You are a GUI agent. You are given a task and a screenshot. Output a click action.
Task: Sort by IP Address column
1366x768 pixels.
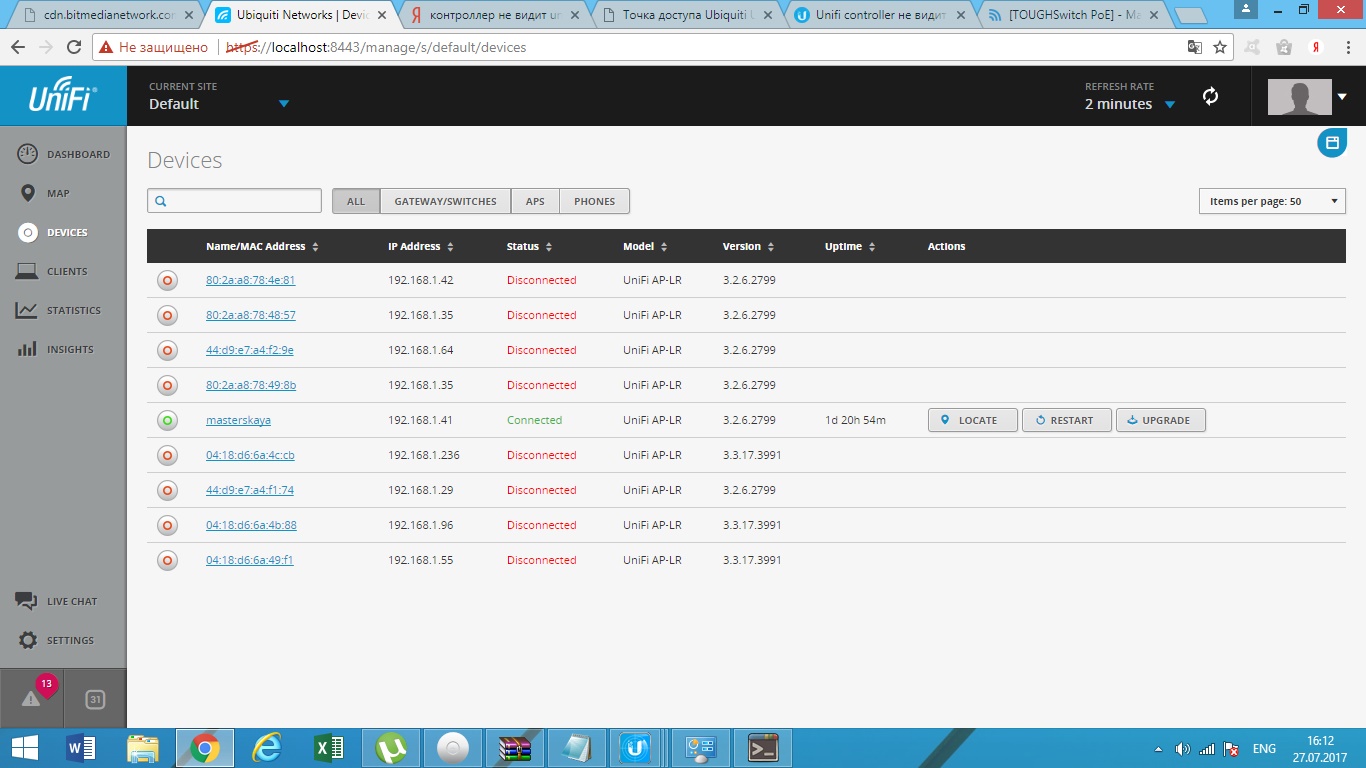pyautogui.click(x=421, y=246)
